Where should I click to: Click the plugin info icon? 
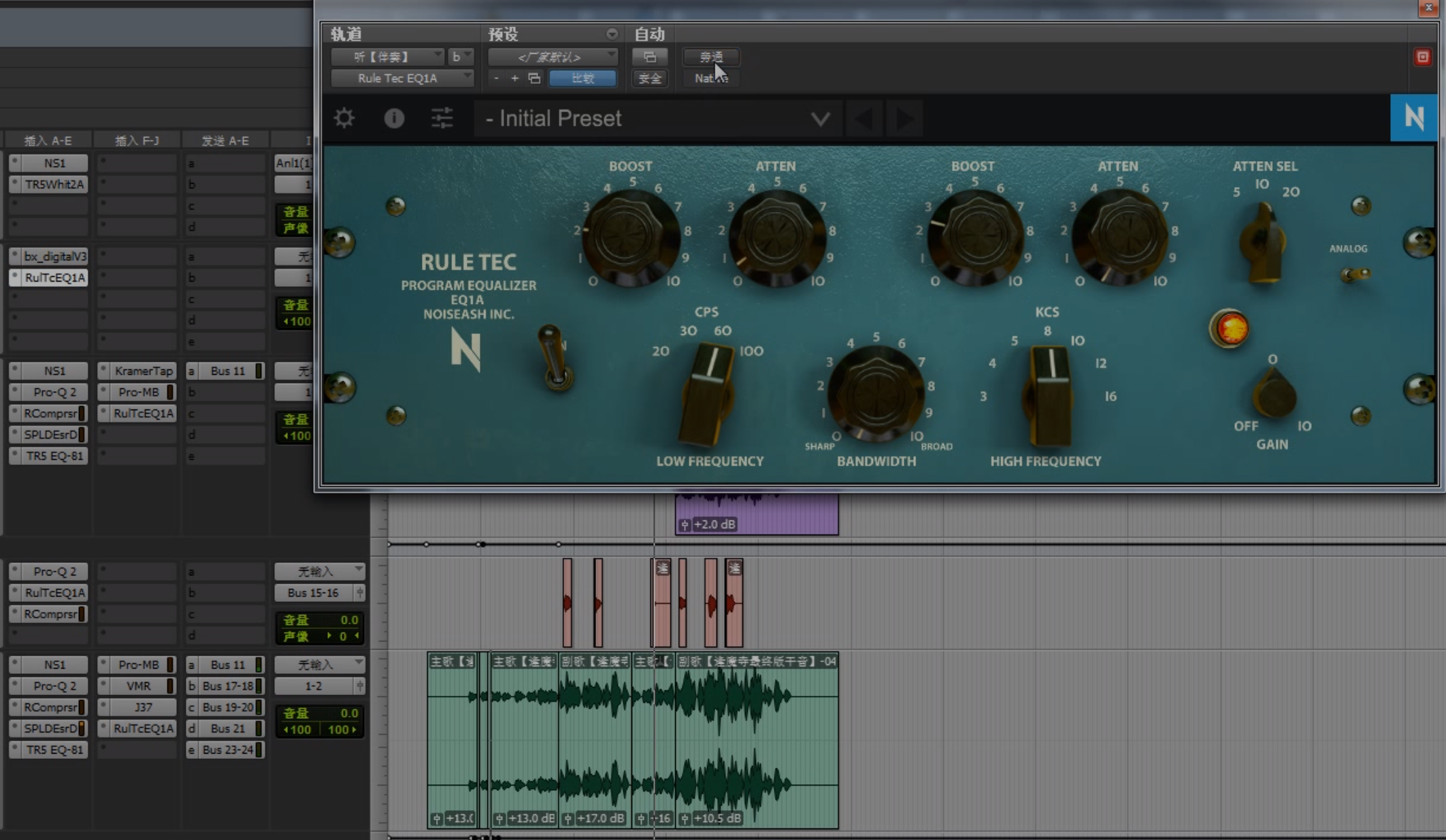394,118
